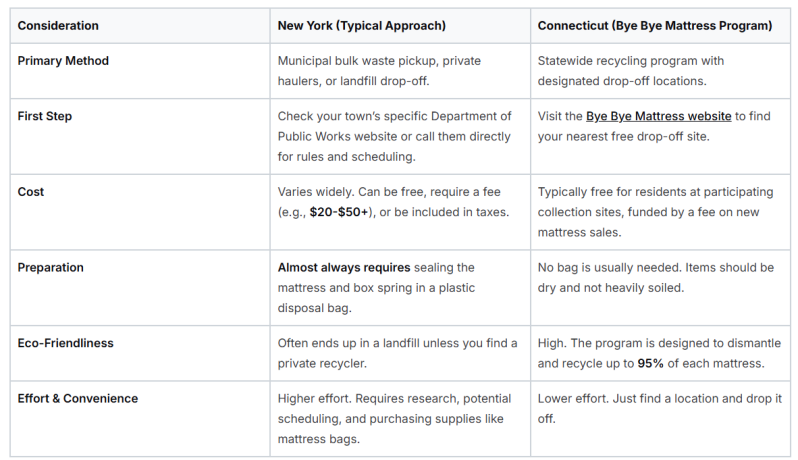
Task: Select the Effort & Convenience row label
Action: pos(77,398)
